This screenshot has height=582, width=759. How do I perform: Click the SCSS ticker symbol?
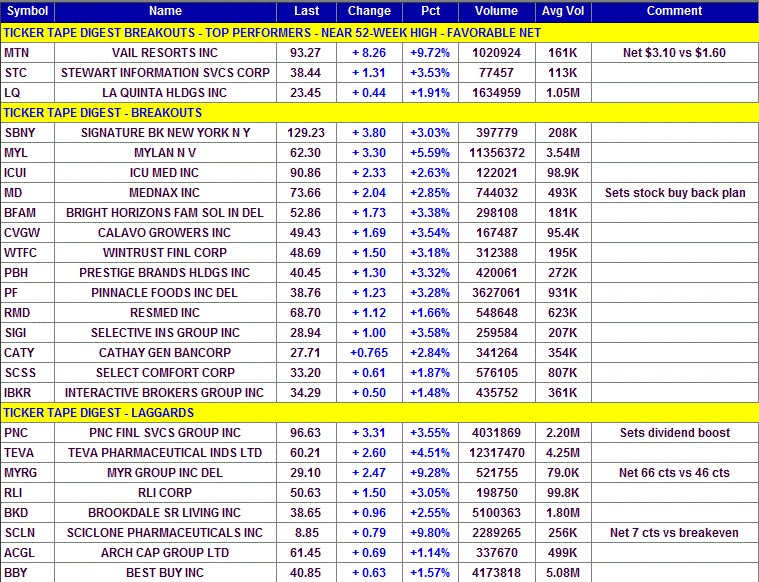(x=20, y=372)
